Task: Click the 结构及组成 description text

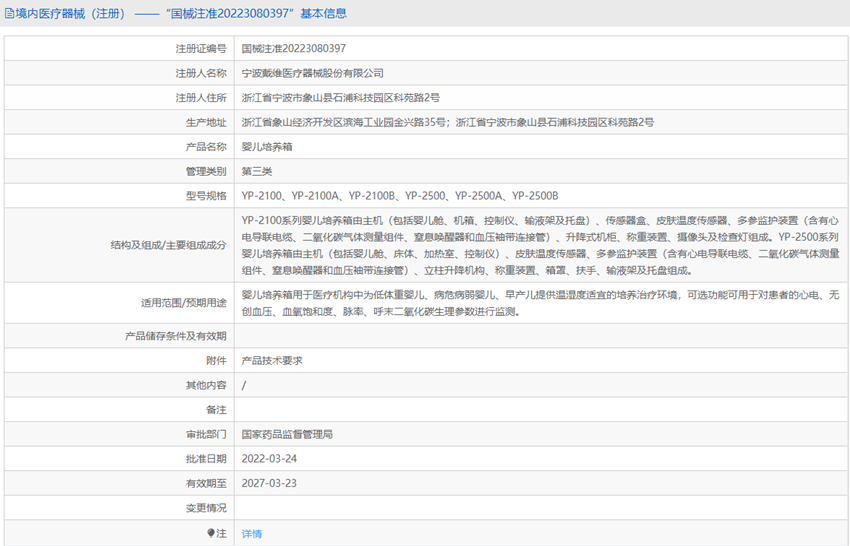Action: tap(540, 245)
